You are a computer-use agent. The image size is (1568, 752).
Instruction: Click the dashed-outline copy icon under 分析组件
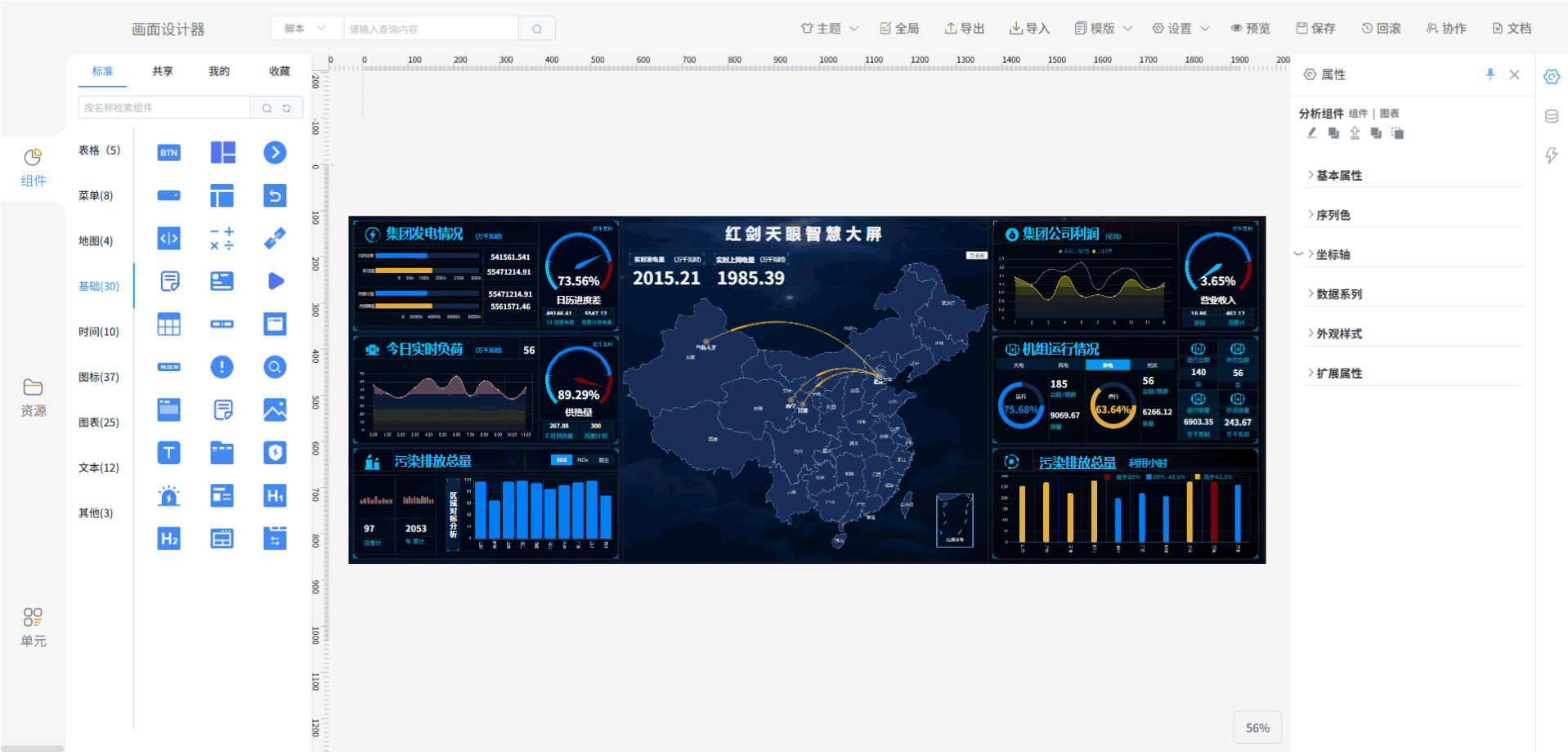(x=1398, y=133)
